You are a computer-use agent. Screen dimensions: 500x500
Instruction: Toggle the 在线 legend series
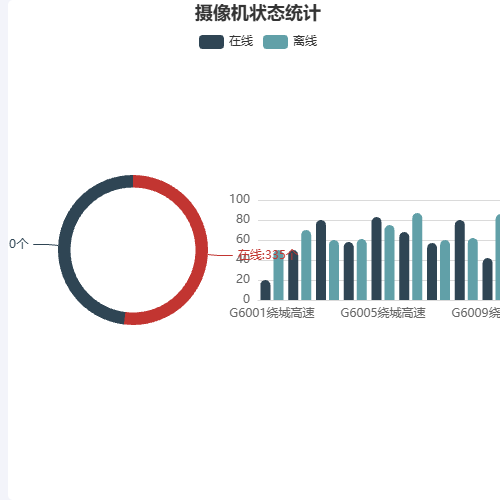[x=226, y=42]
